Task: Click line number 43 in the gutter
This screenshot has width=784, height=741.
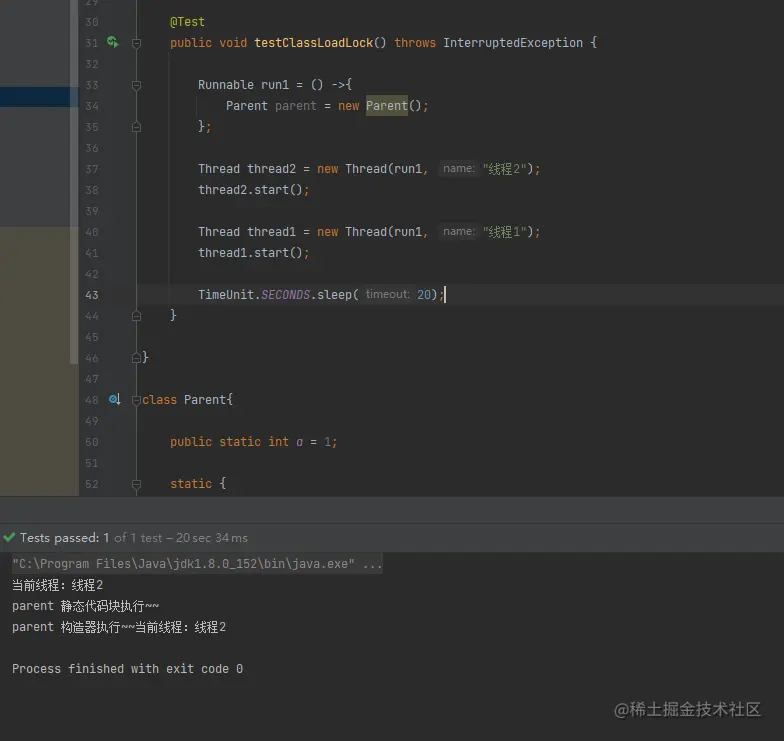Action: point(92,295)
